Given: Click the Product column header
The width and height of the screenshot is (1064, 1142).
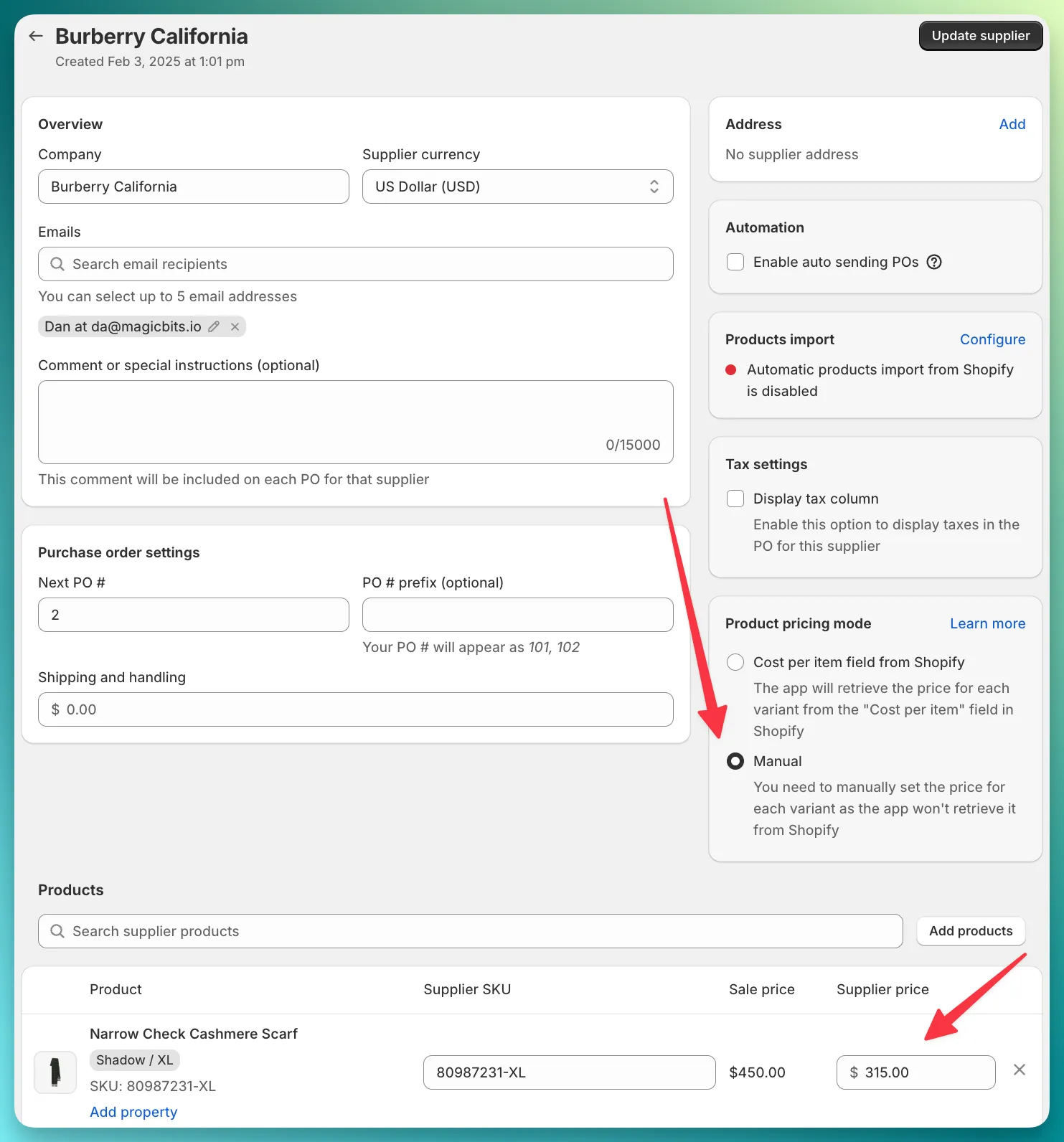Looking at the screenshot, I should pyautogui.click(x=116, y=989).
